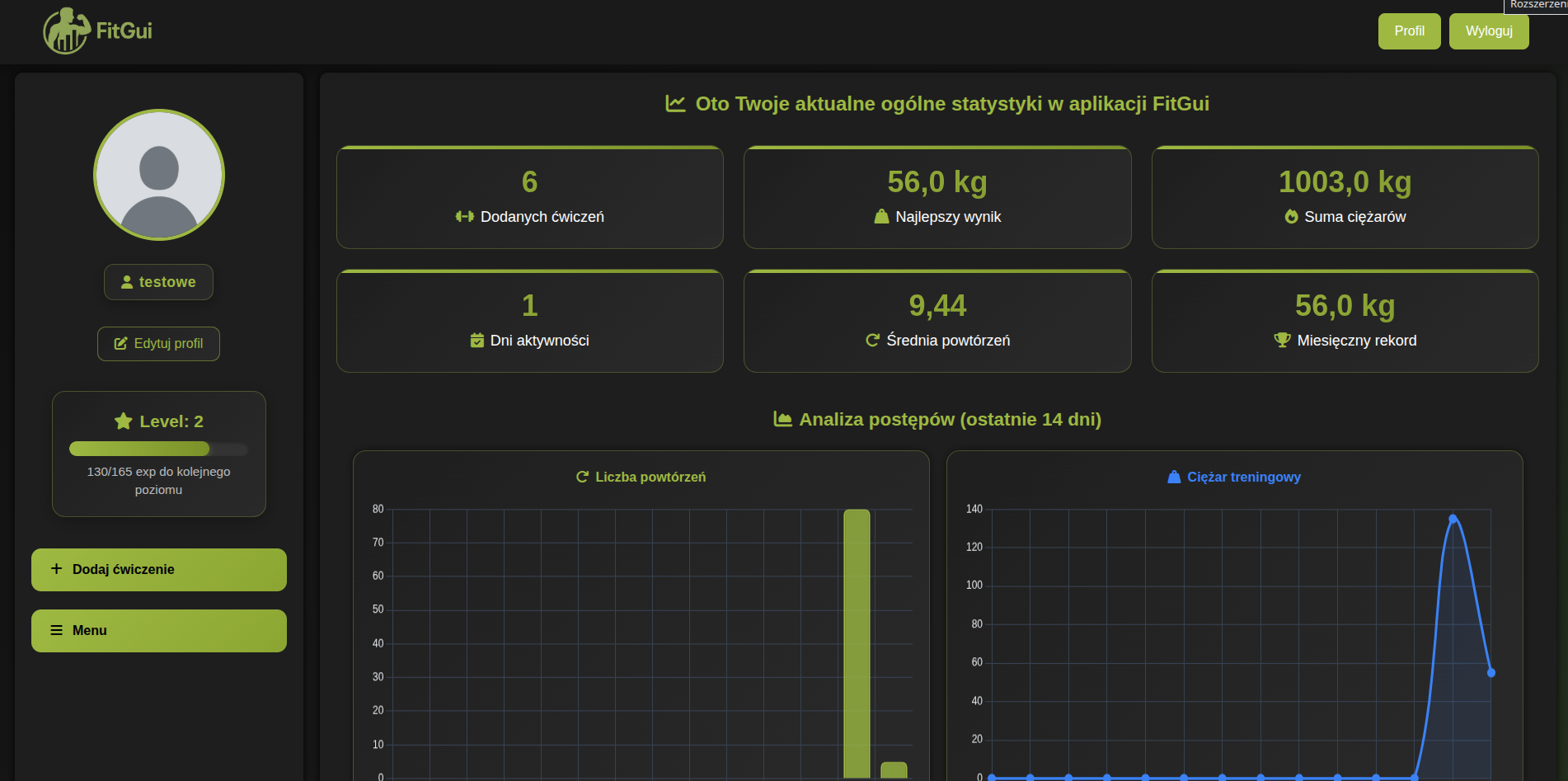Click the star icon next to Level: 2

click(124, 421)
